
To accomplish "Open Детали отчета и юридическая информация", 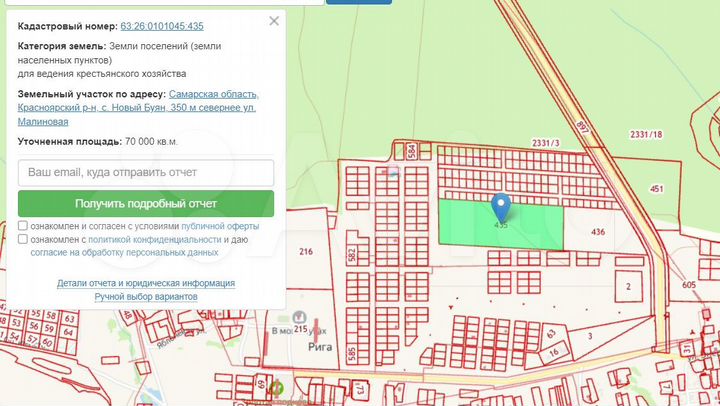I will point(146,283).
